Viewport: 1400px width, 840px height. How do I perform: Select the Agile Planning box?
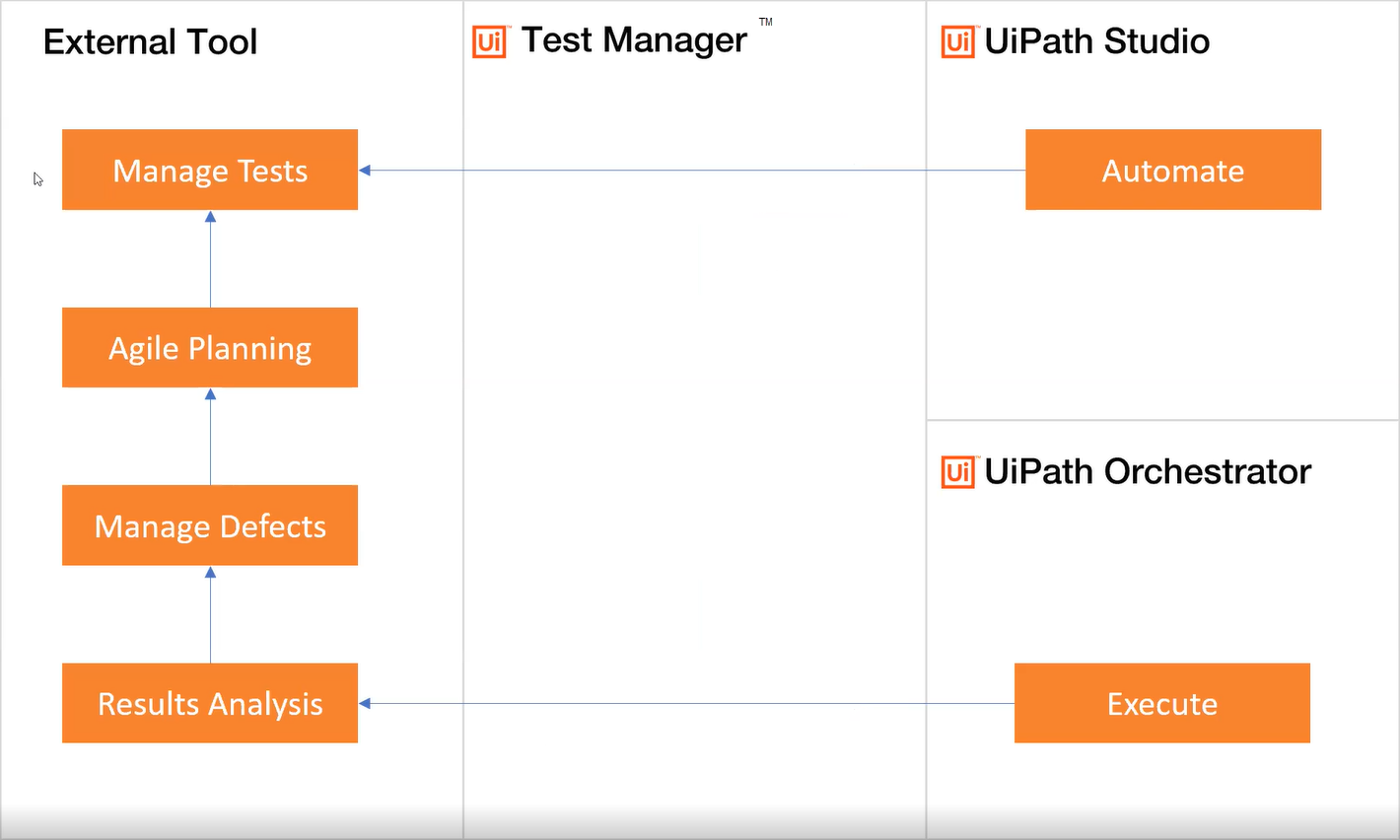[210, 347]
